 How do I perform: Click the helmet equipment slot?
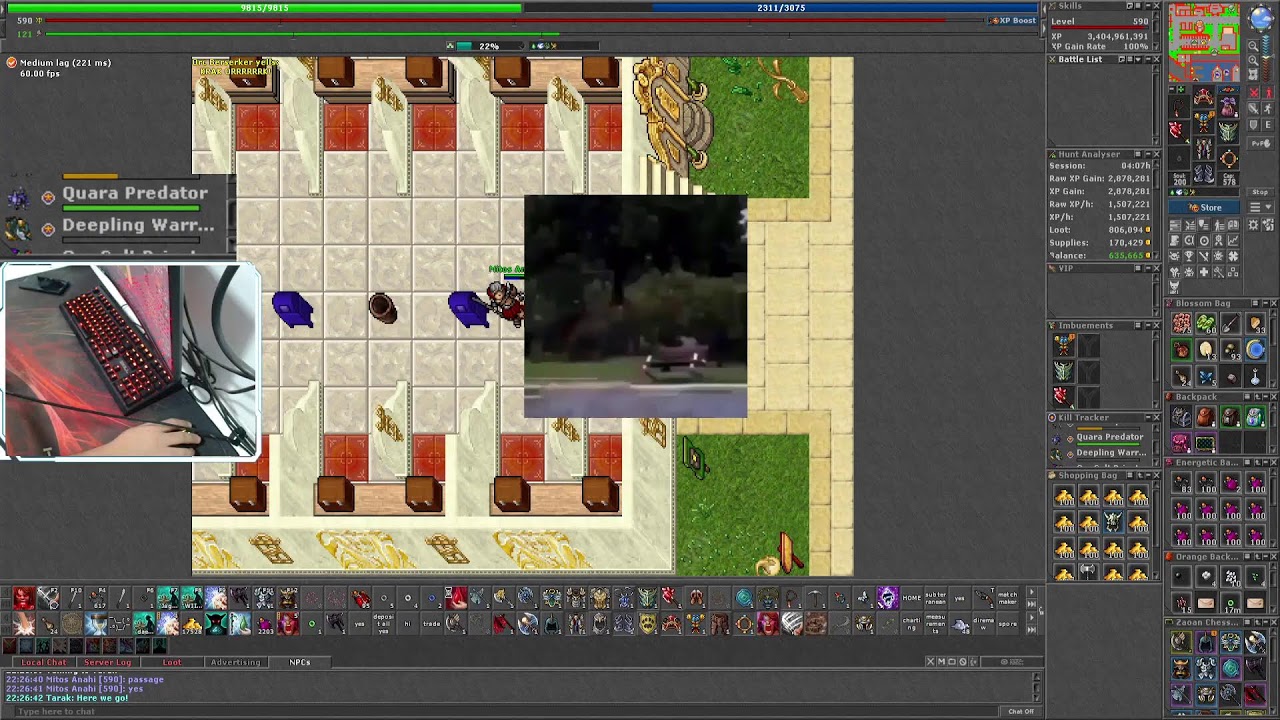click(1204, 96)
